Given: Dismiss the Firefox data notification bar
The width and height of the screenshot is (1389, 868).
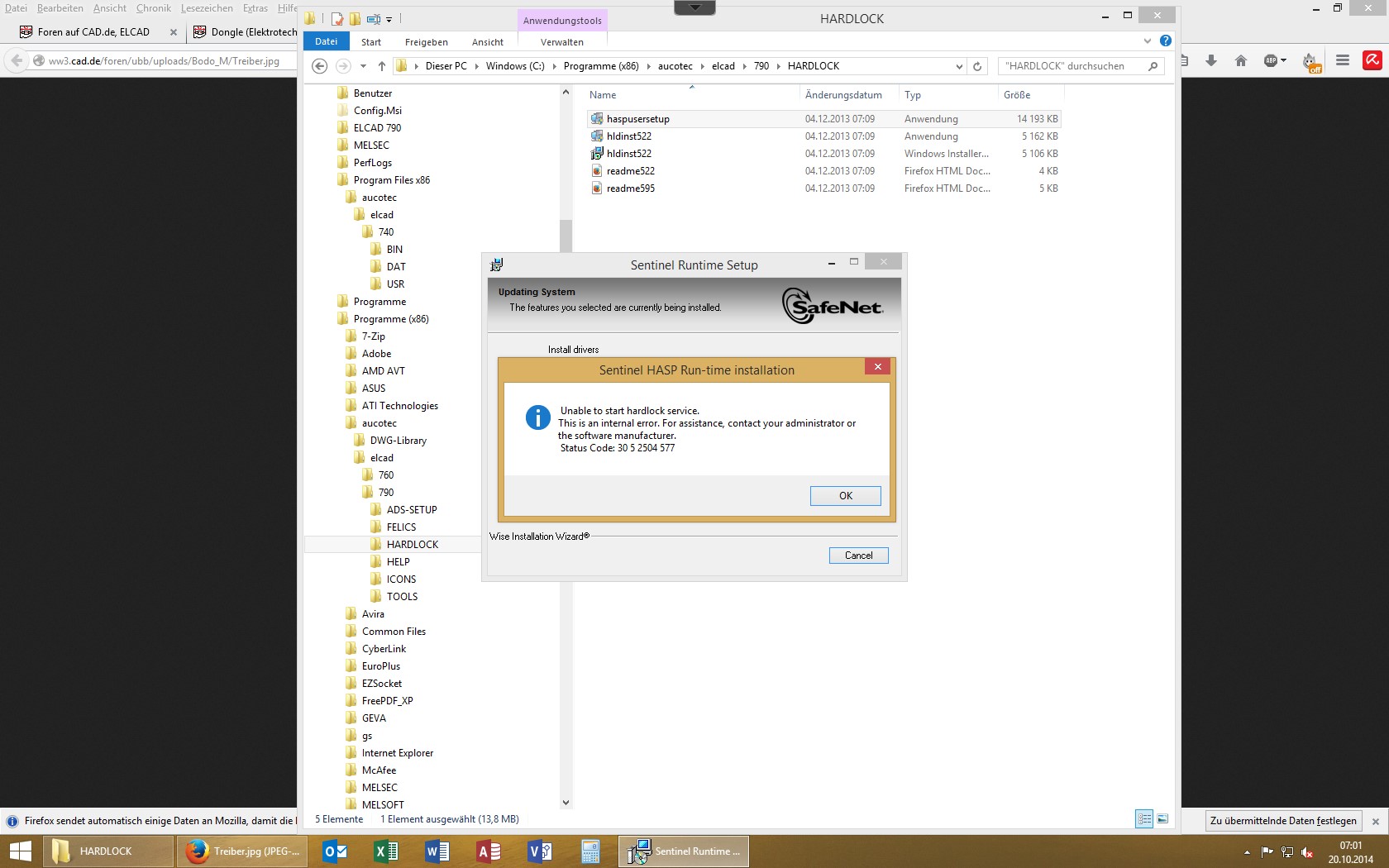Looking at the screenshot, I should (x=1376, y=821).
